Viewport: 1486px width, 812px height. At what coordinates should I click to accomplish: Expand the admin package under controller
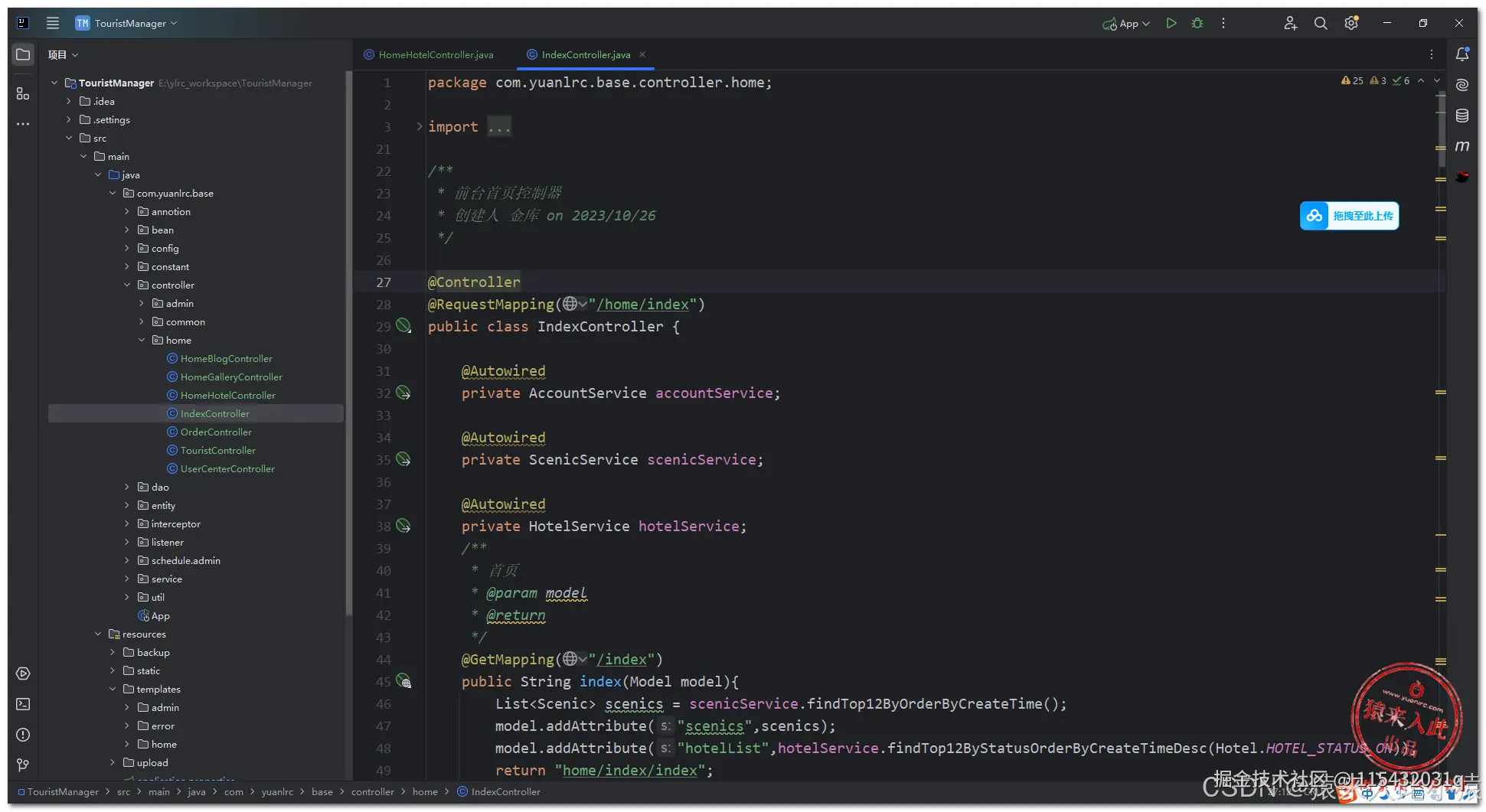pyautogui.click(x=142, y=303)
